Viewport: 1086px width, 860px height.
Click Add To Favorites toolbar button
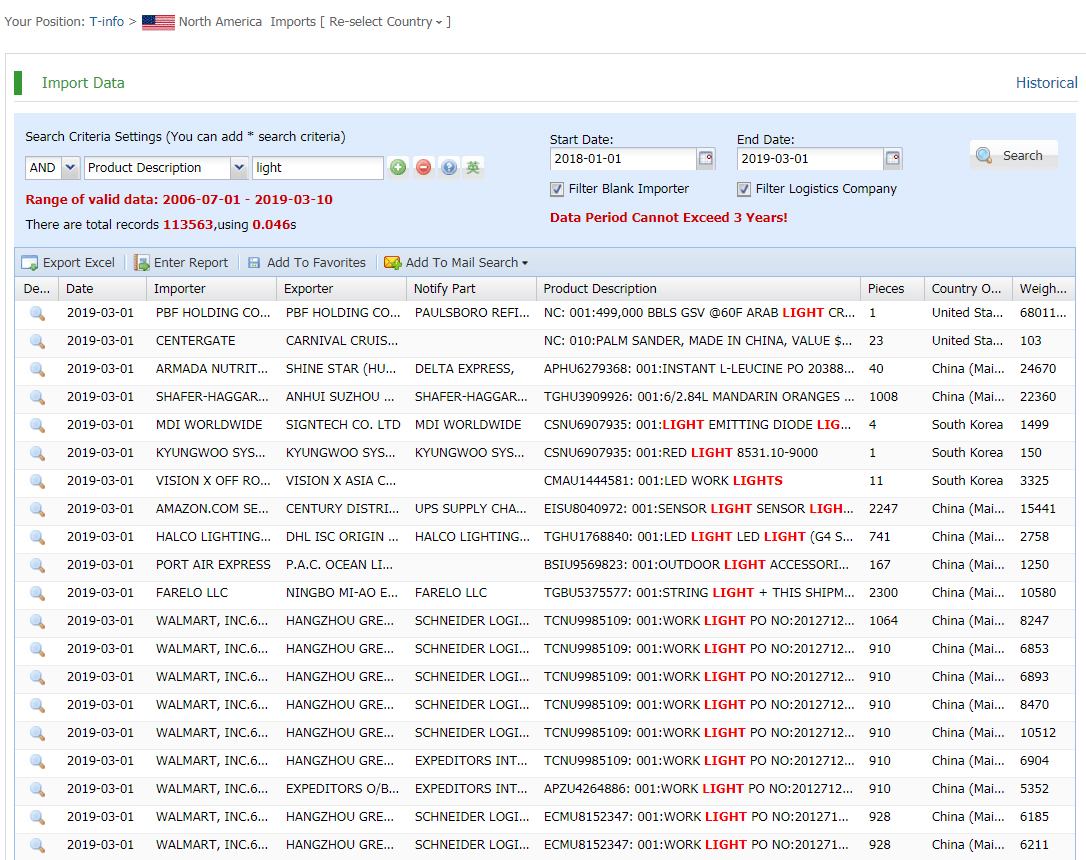(306, 263)
